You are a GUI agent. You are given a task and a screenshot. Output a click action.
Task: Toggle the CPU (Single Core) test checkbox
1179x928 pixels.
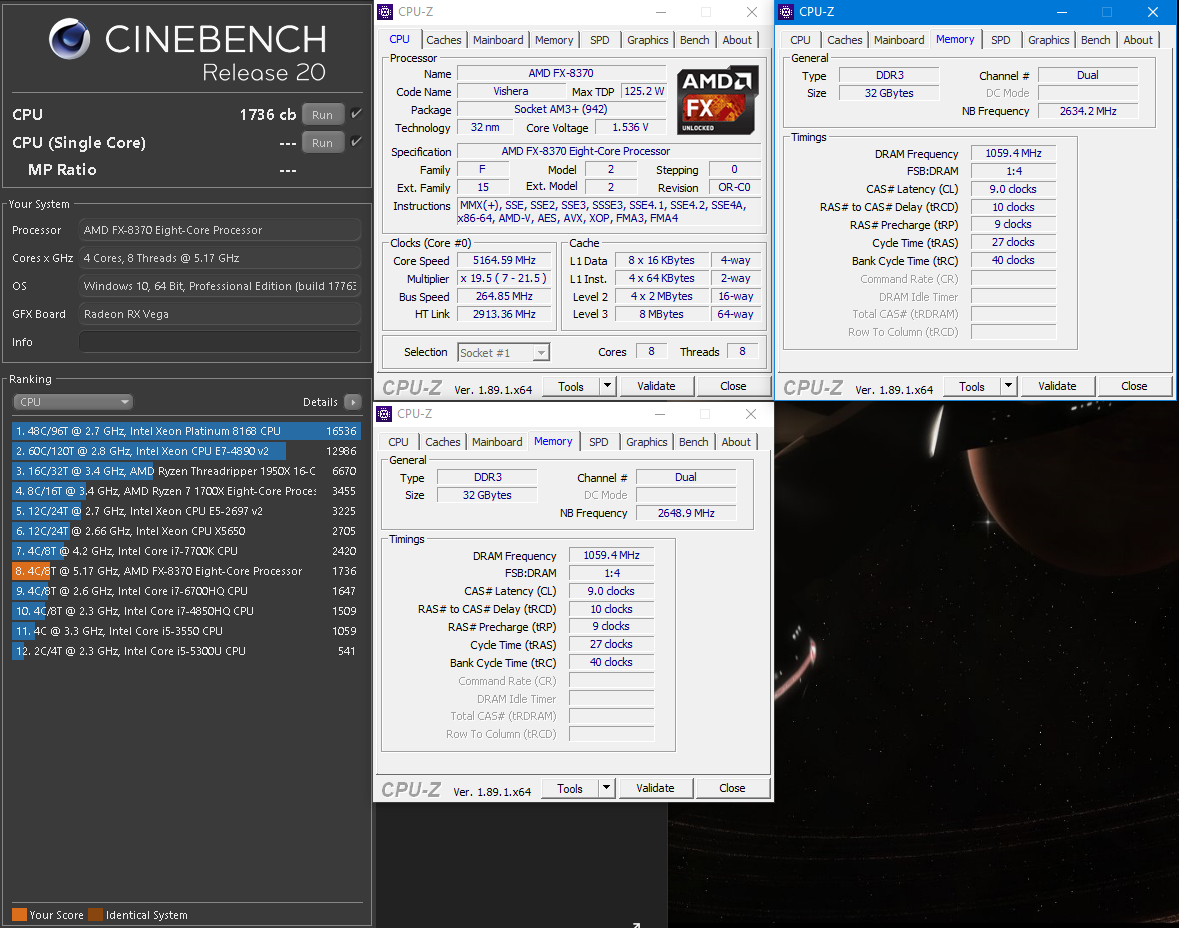coord(356,141)
